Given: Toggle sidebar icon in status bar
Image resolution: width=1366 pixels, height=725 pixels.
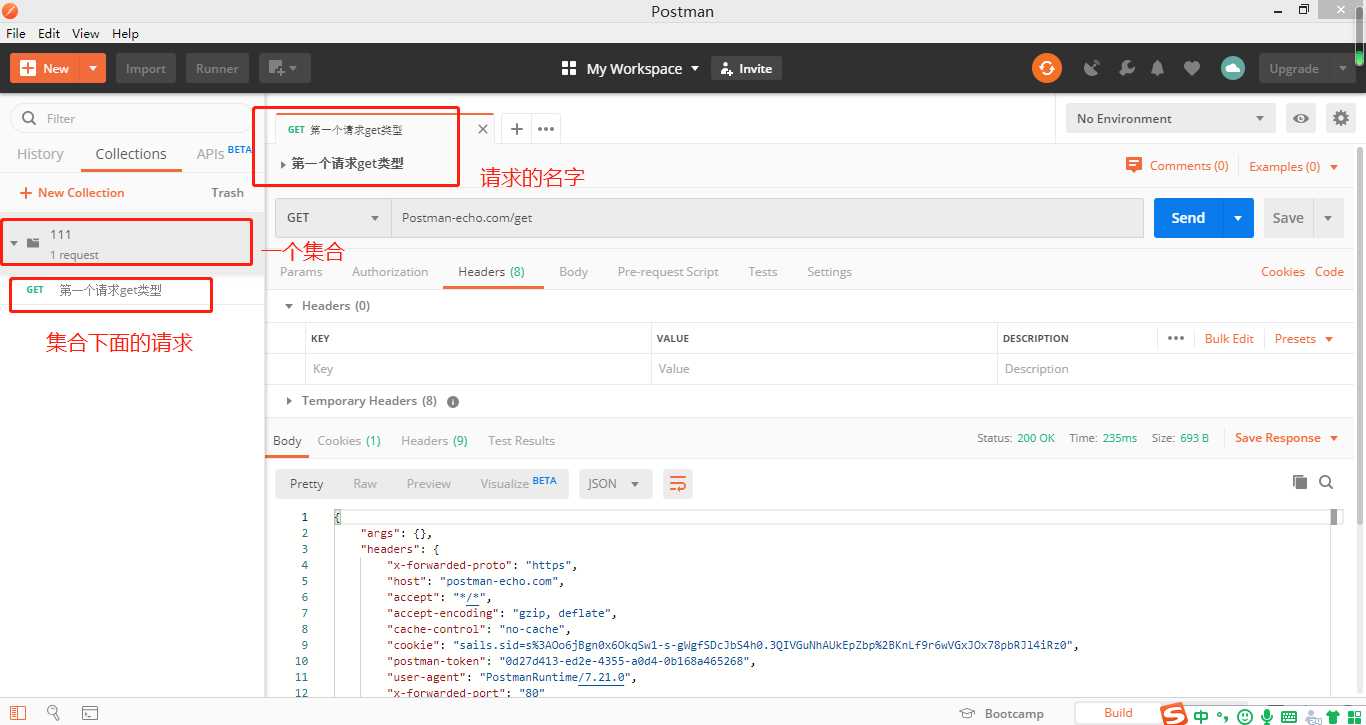Looking at the screenshot, I should (x=19, y=713).
